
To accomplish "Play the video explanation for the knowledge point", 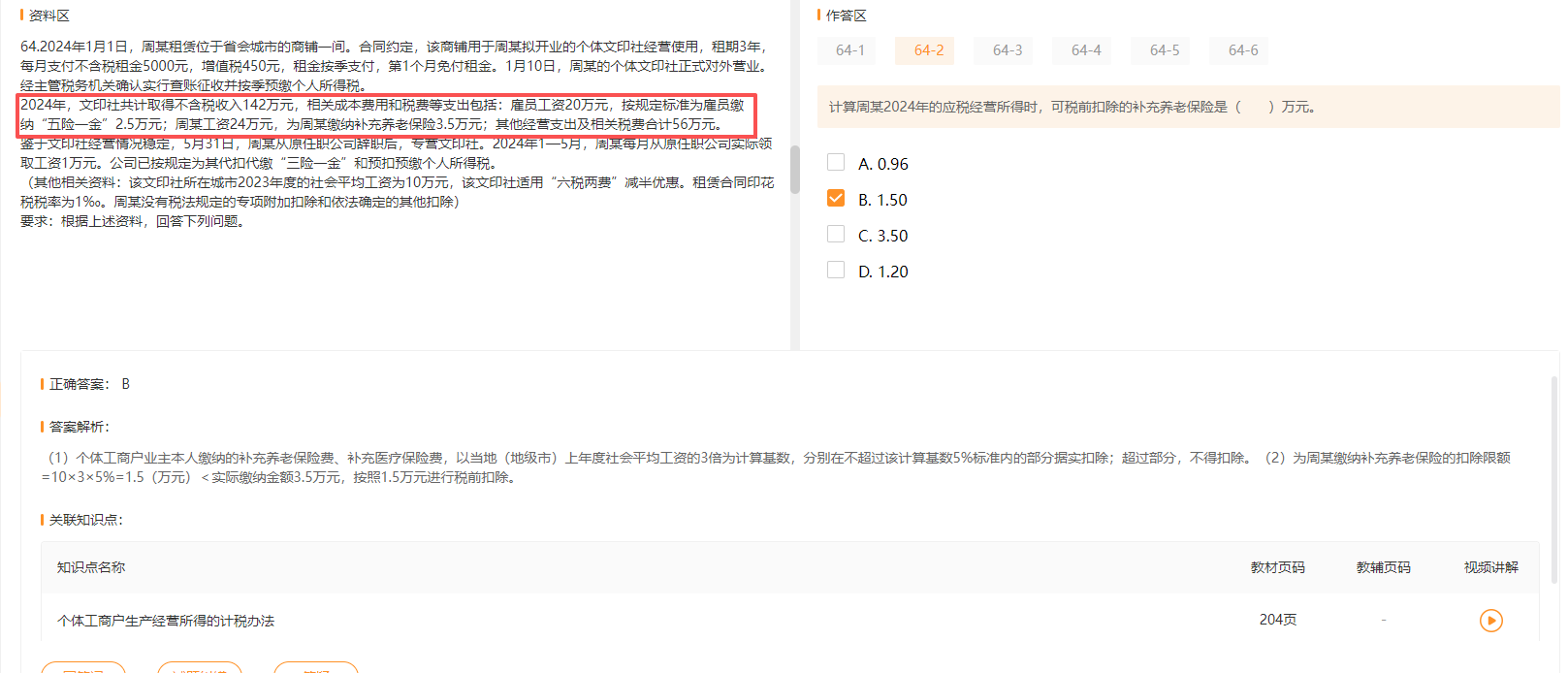I will coord(1490,621).
